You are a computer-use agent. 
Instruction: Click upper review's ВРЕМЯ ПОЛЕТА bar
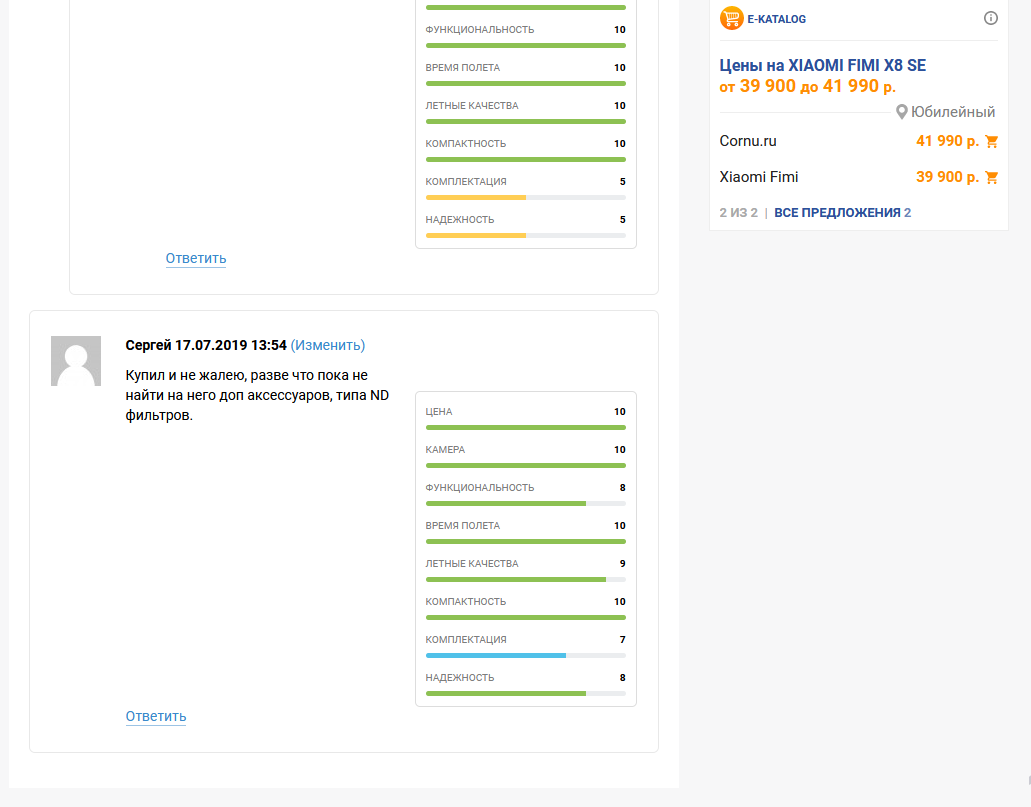[x=525, y=84]
